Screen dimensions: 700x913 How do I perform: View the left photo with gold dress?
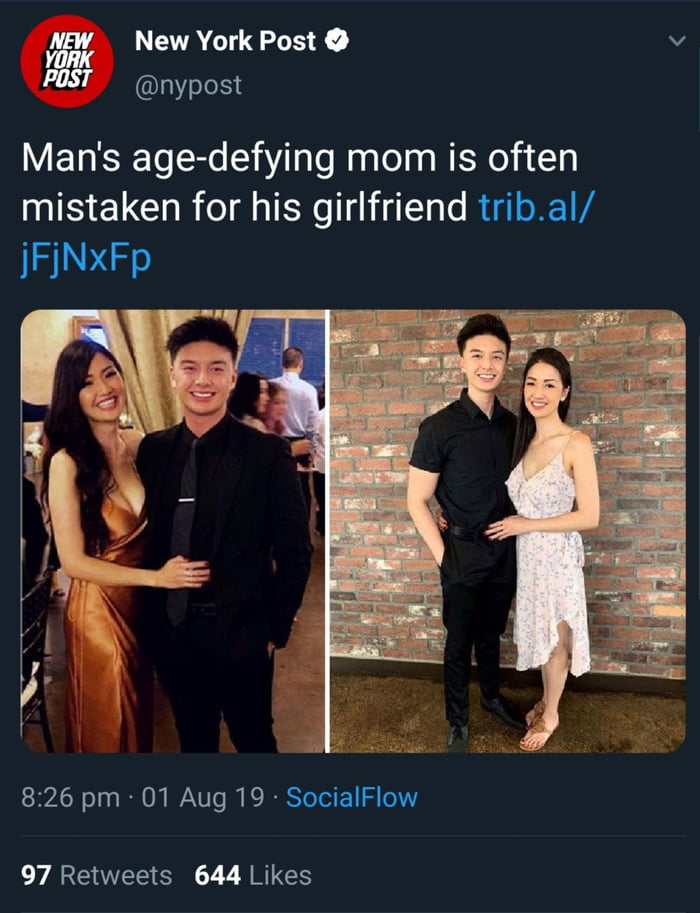pos(173,531)
